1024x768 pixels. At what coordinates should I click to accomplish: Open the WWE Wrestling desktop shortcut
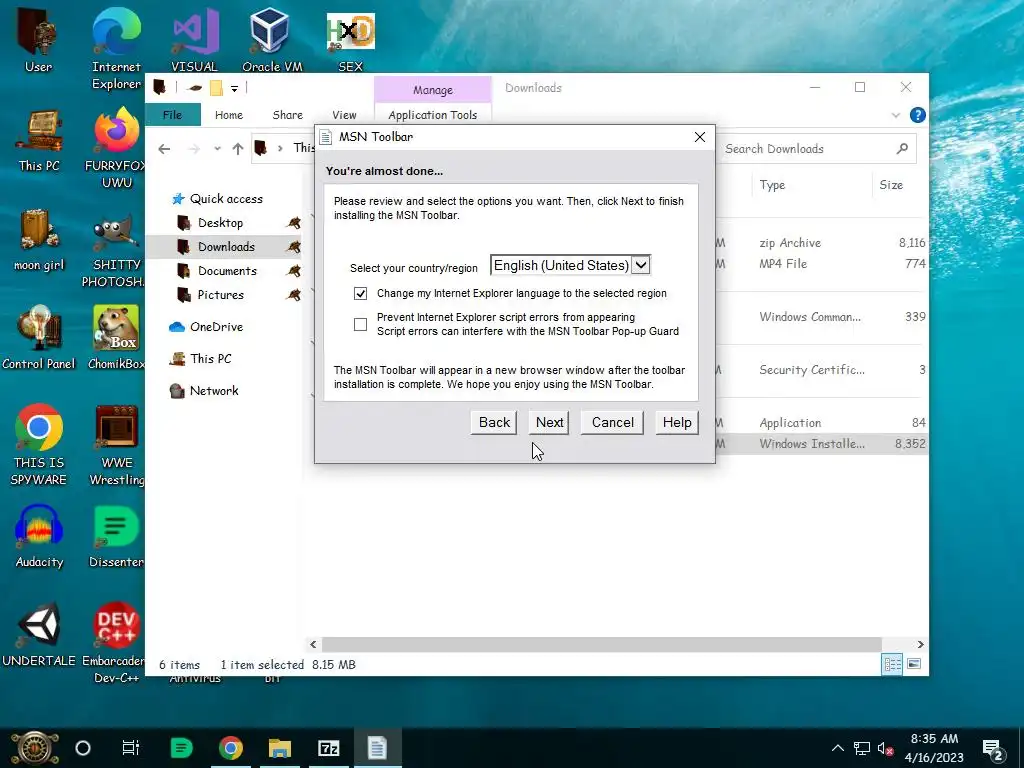pos(116,445)
